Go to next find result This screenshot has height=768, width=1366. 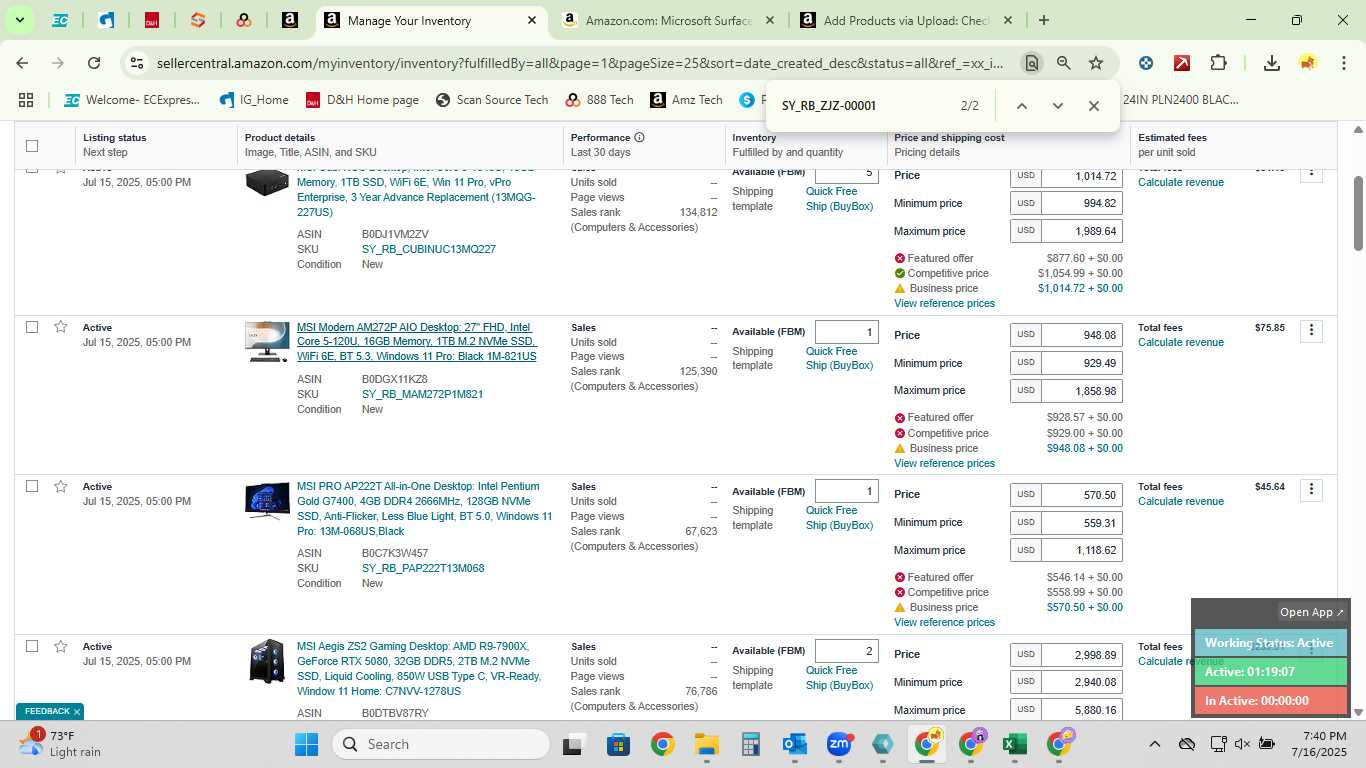pyautogui.click(x=1058, y=106)
